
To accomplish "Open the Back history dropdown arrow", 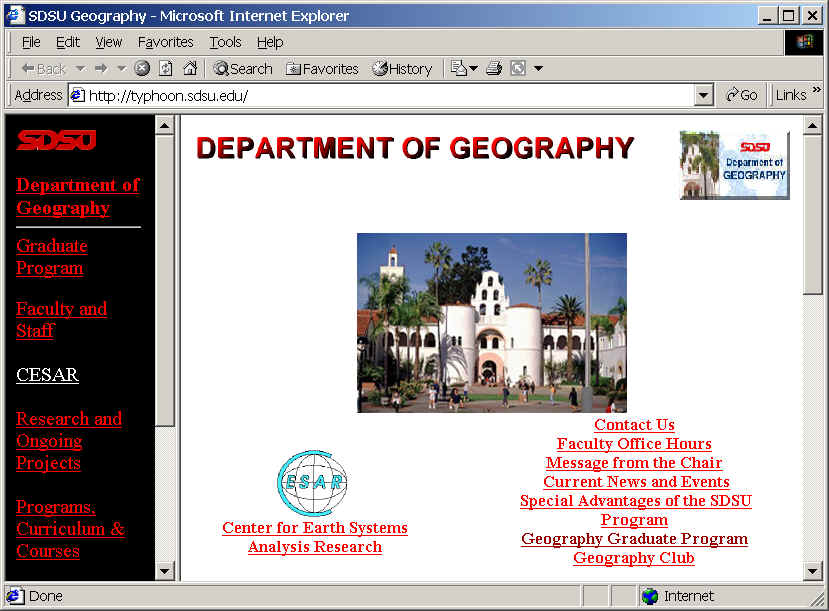I will (80, 69).
